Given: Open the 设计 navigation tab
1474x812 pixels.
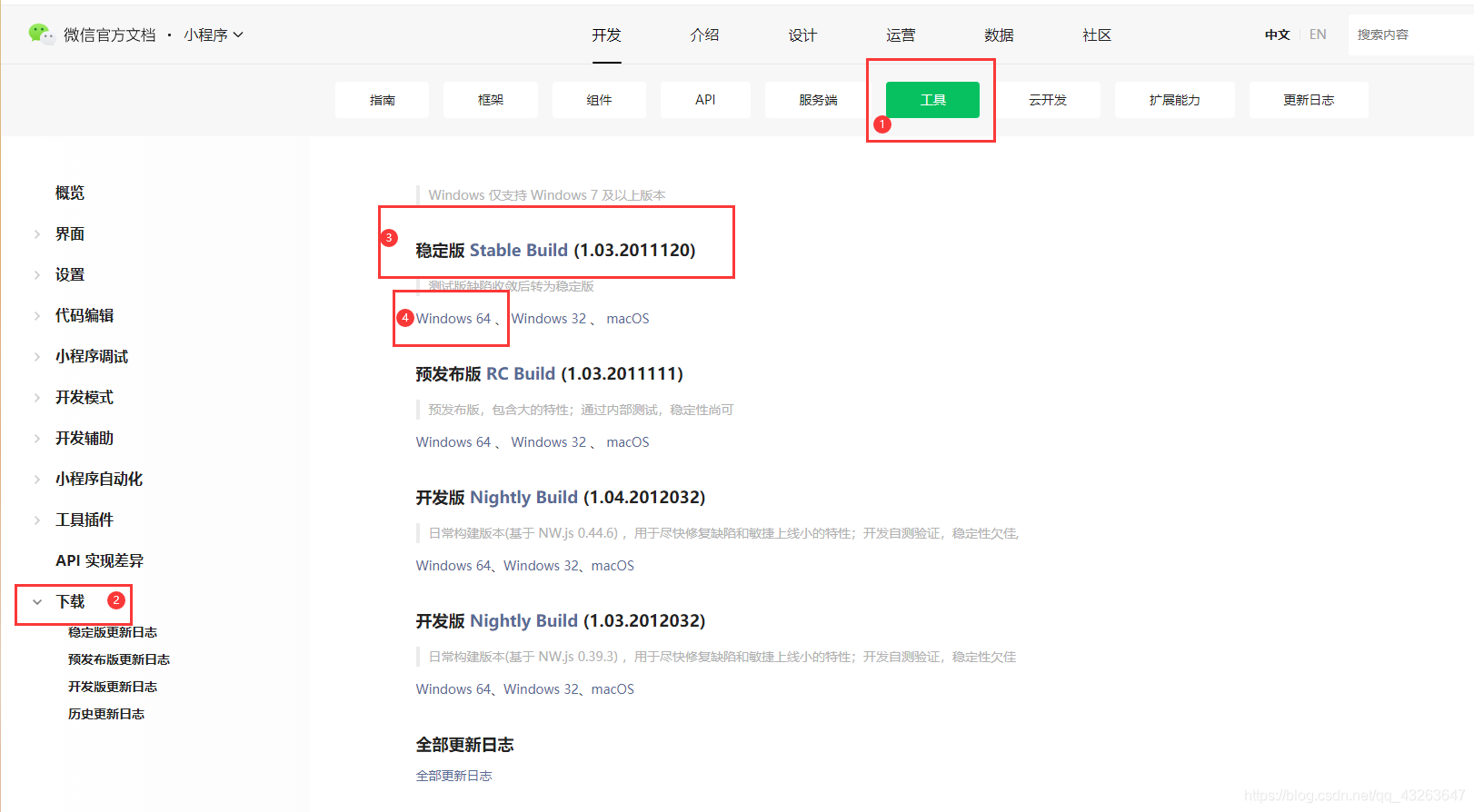Looking at the screenshot, I should [802, 35].
